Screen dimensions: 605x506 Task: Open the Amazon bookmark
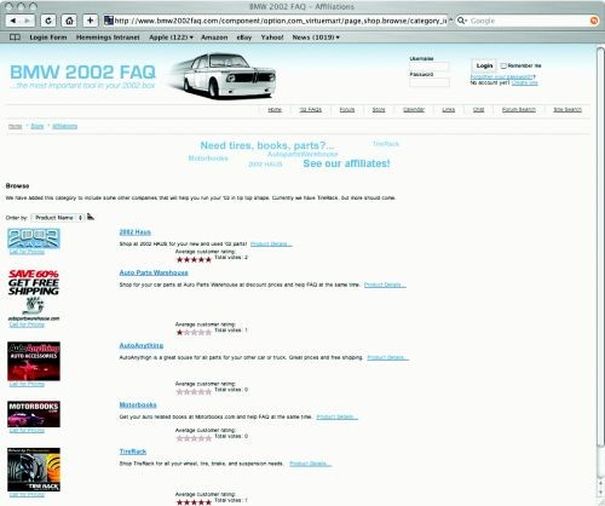[x=214, y=37]
